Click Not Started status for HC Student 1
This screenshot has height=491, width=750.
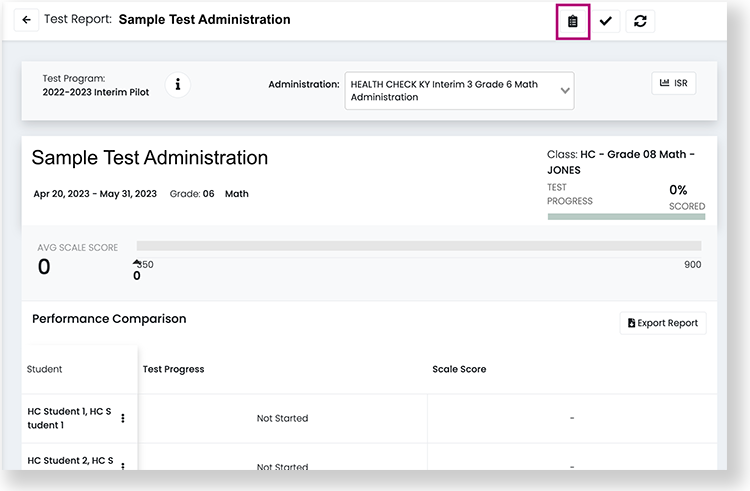tap(282, 418)
